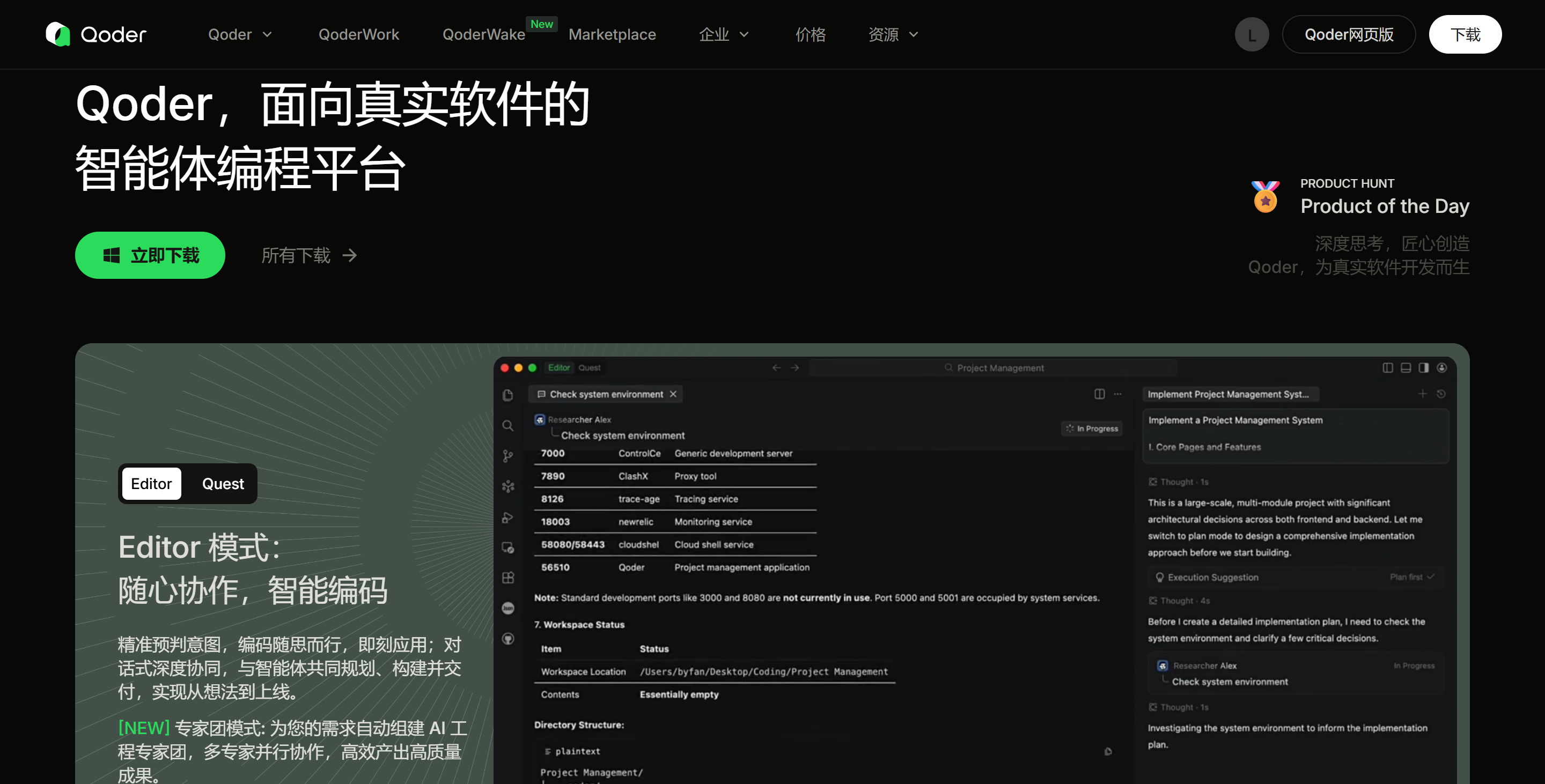Click the Project Management search field
Viewport: 1545px width, 784px height.
pyautogui.click(x=993, y=368)
